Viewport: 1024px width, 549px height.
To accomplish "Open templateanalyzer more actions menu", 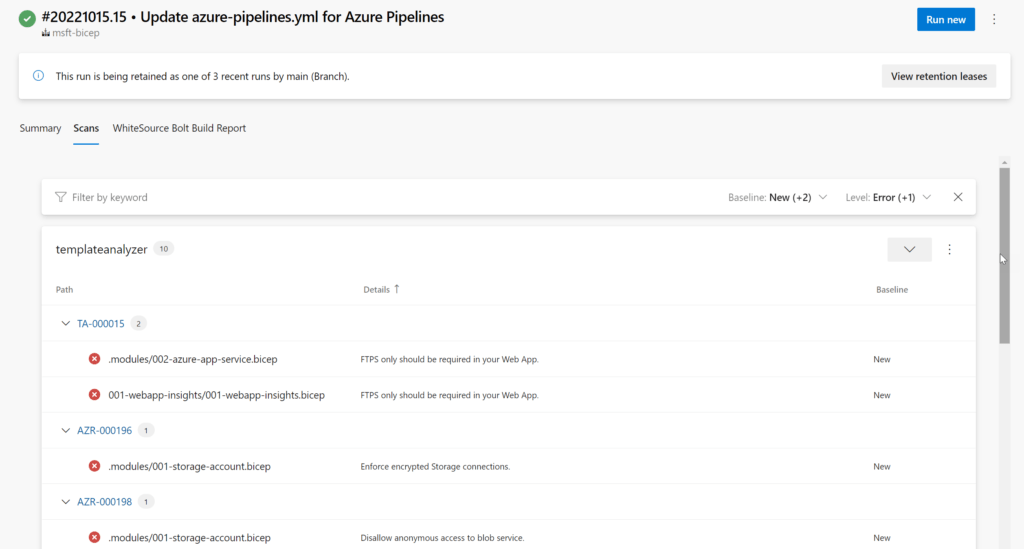I will click(x=950, y=249).
